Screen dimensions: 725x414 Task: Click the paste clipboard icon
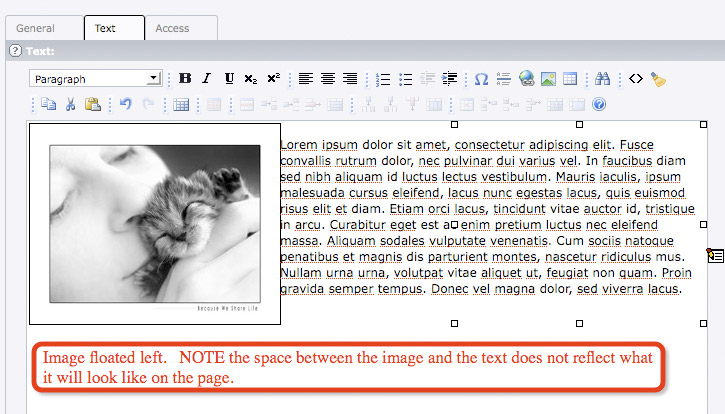92,104
